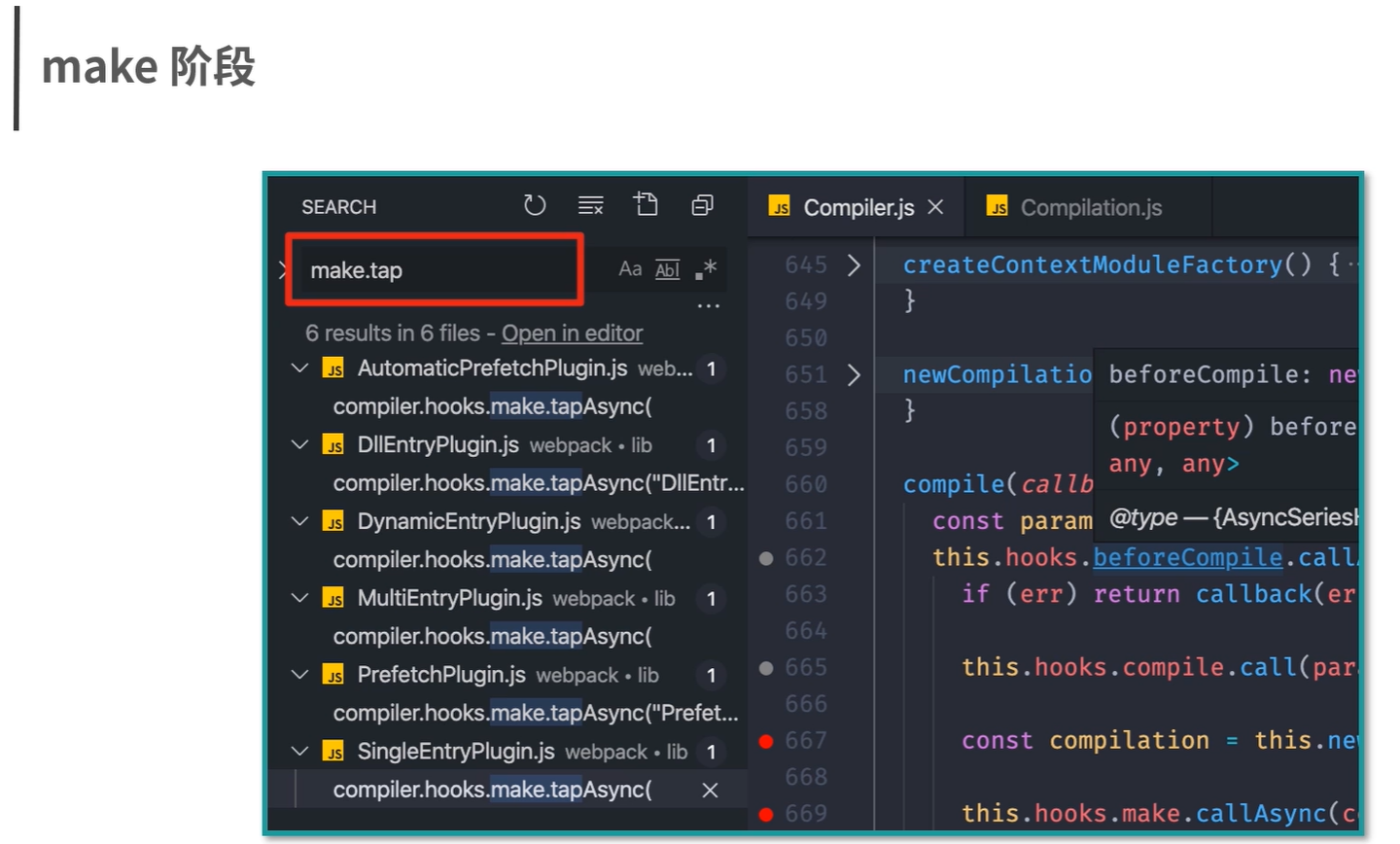
Task: Click the beforeCompile hook reference
Action: click(x=1188, y=557)
